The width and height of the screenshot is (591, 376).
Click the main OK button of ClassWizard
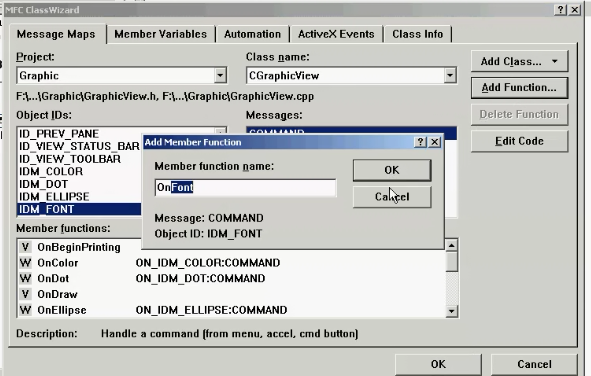pyautogui.click(x=438, y=364)
